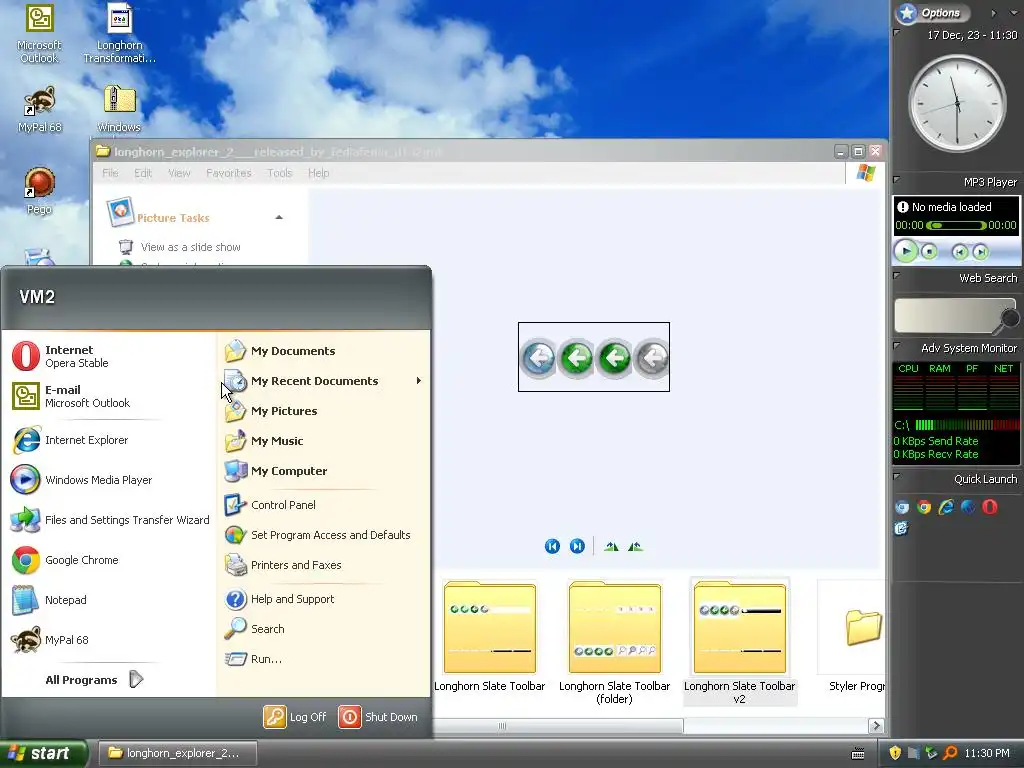The height and width of the screenshot is (768, 1024).
Task: Collapse the Picture Tasks panel
Action: (279, 217)
